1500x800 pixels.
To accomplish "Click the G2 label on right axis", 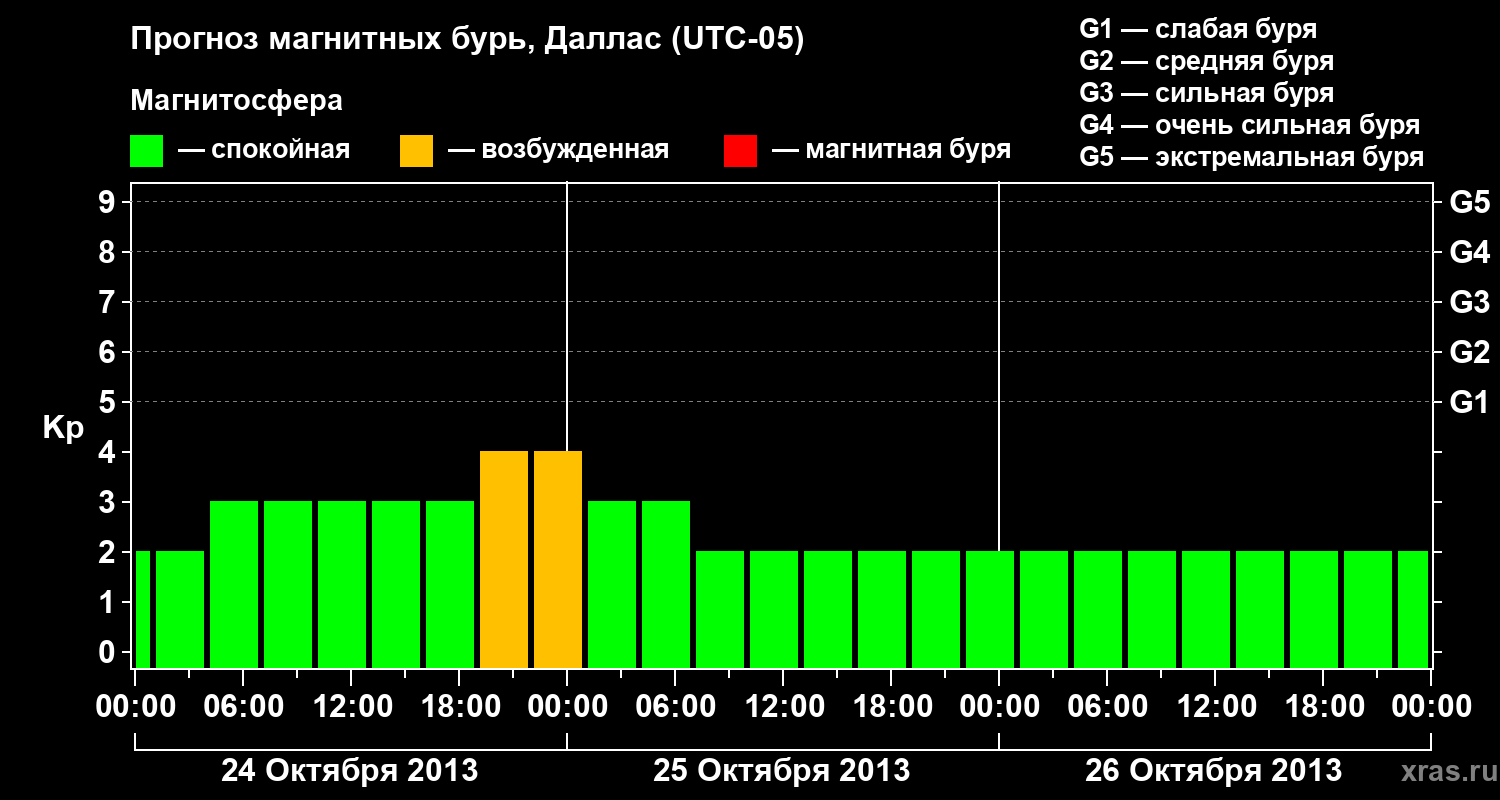I will tap(1469, 352).
